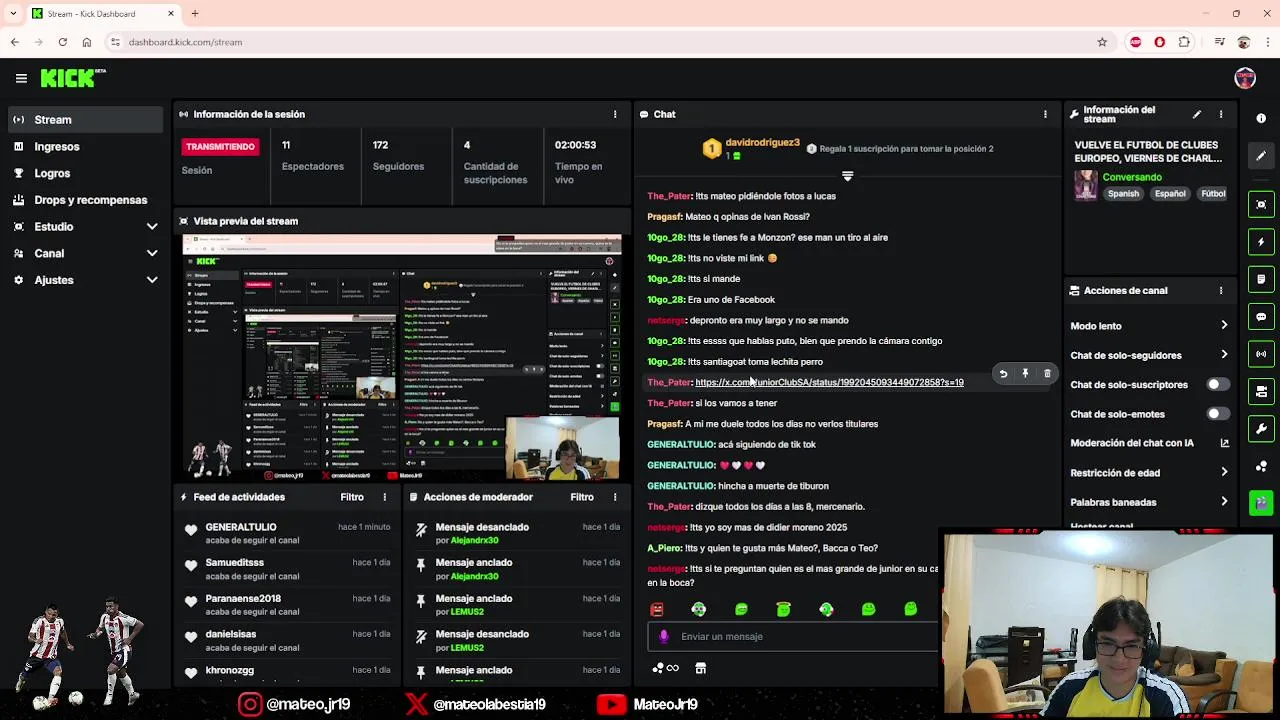Open the hamburger navigation menu
Viewport: 1280px width, 720px height.
click(21, 78)
